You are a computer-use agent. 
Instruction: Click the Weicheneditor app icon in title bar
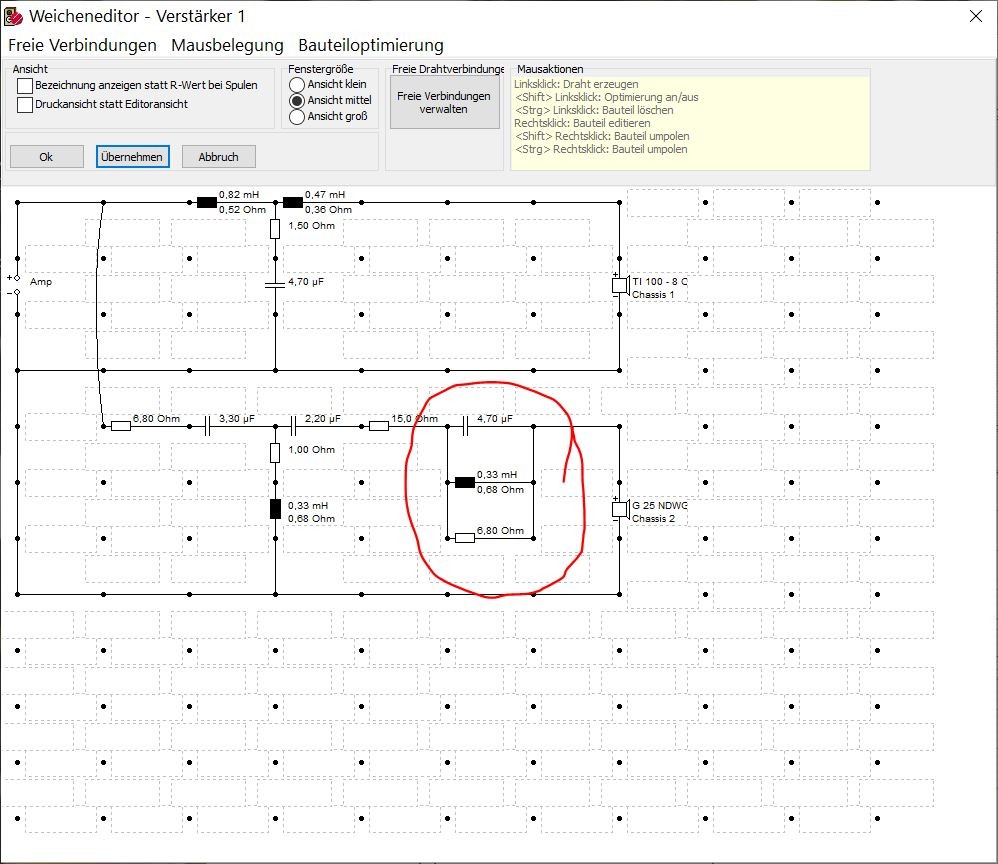pos(13,16)
